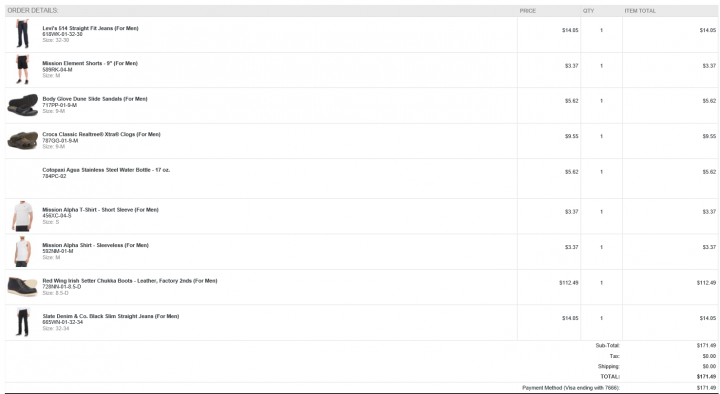720x394 pixels.
Task: Select 'Size: S' under Mission Alpha T-Shirt
Action: point(51,222)
